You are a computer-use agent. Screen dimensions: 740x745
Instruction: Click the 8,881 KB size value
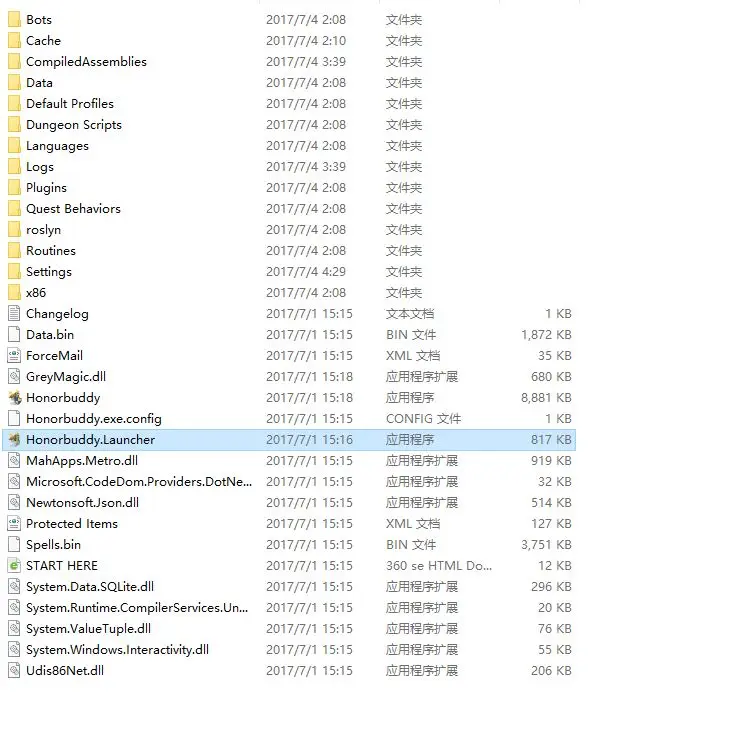point(546,398)
